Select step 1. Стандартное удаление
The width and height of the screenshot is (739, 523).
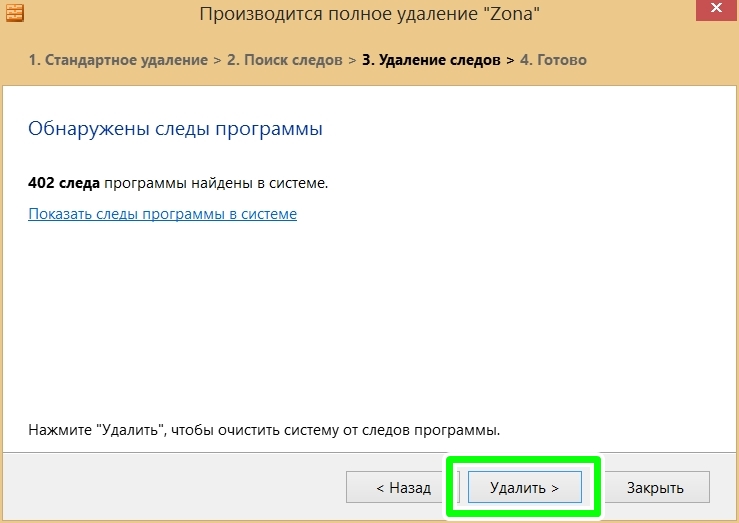pyautogui.click(x=118, y=60)
